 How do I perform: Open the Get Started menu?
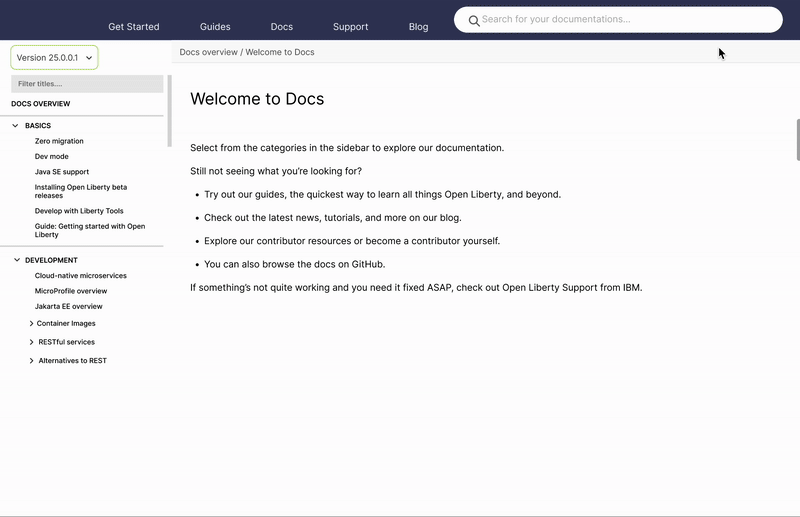tap(134, 27)
